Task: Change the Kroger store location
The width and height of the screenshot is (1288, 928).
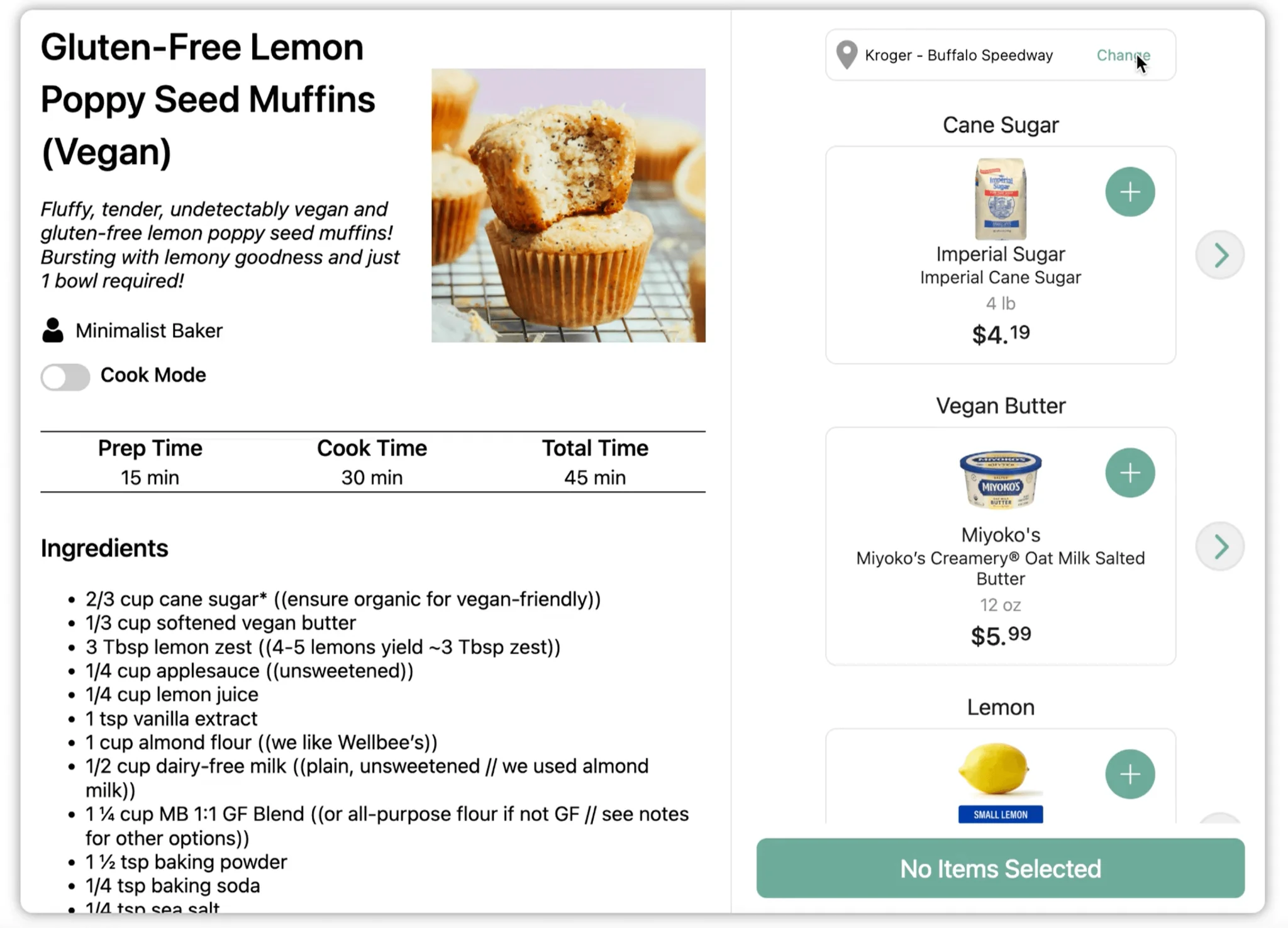Action: (1123, 55)
